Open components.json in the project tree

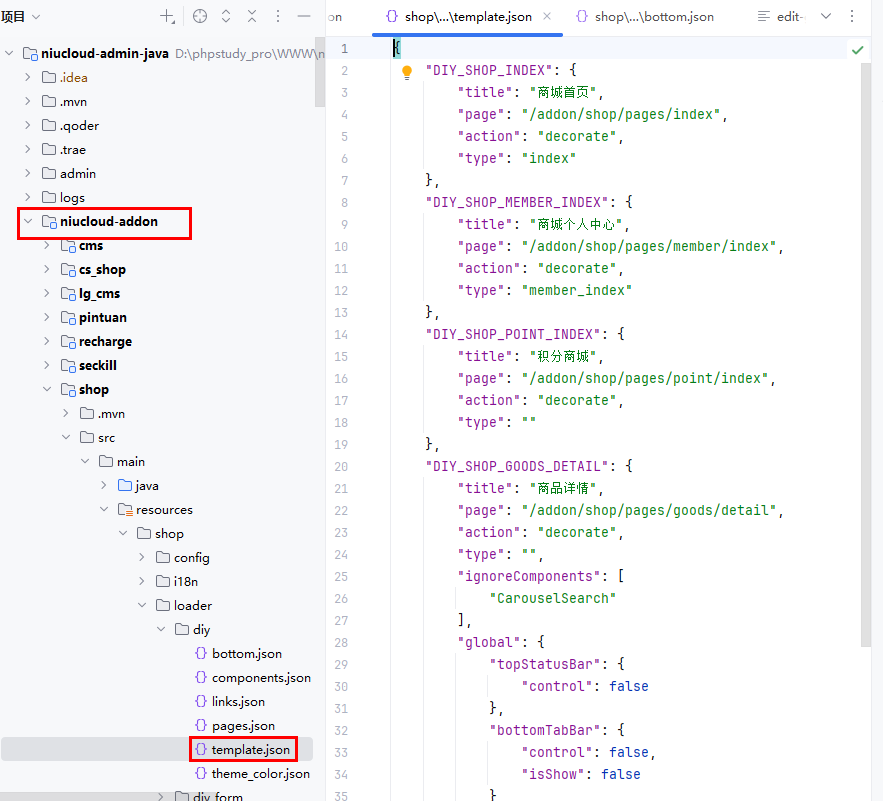[x=260, y=678]
